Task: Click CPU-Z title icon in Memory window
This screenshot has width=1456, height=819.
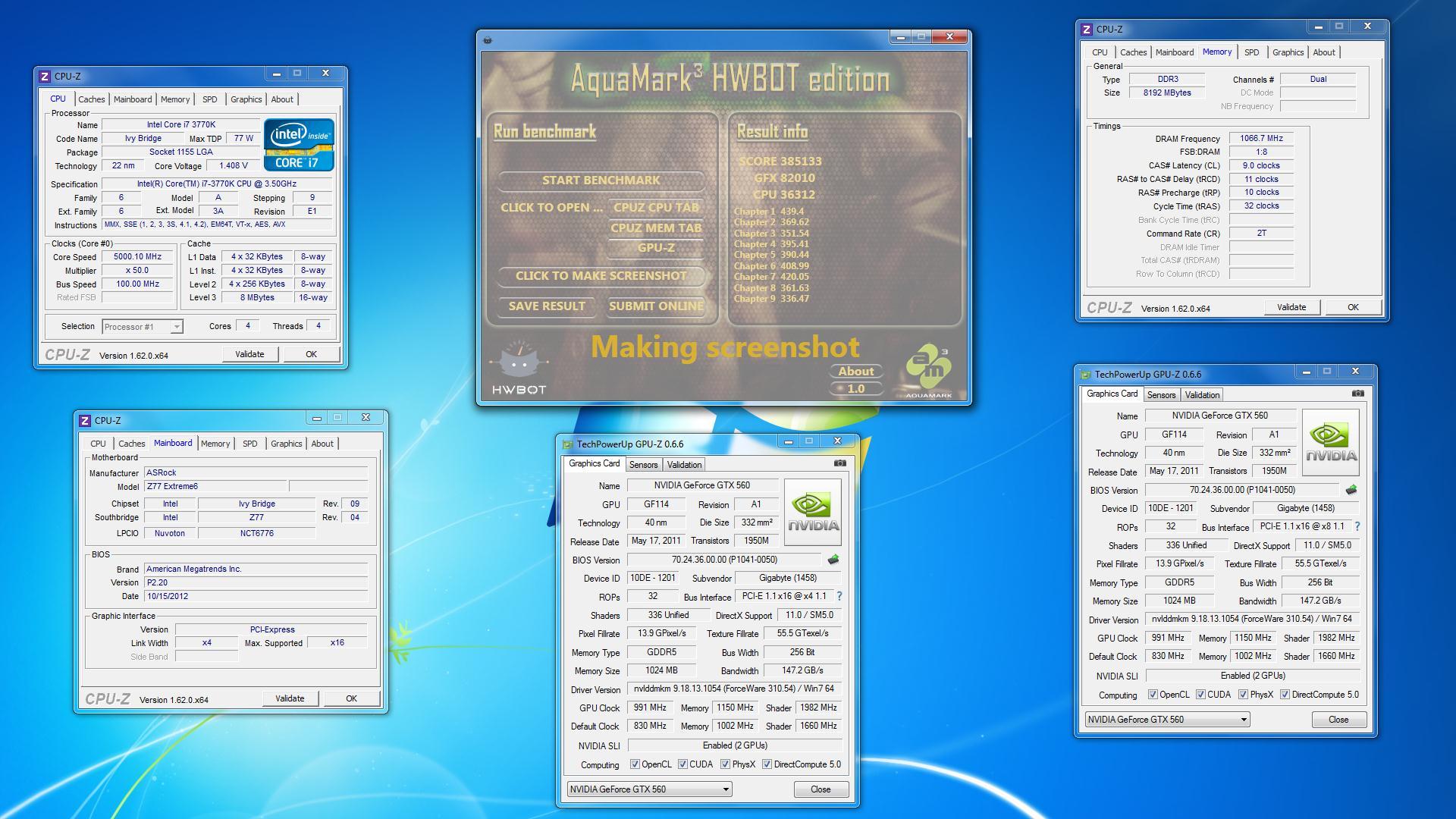Action: point(1087,29)
